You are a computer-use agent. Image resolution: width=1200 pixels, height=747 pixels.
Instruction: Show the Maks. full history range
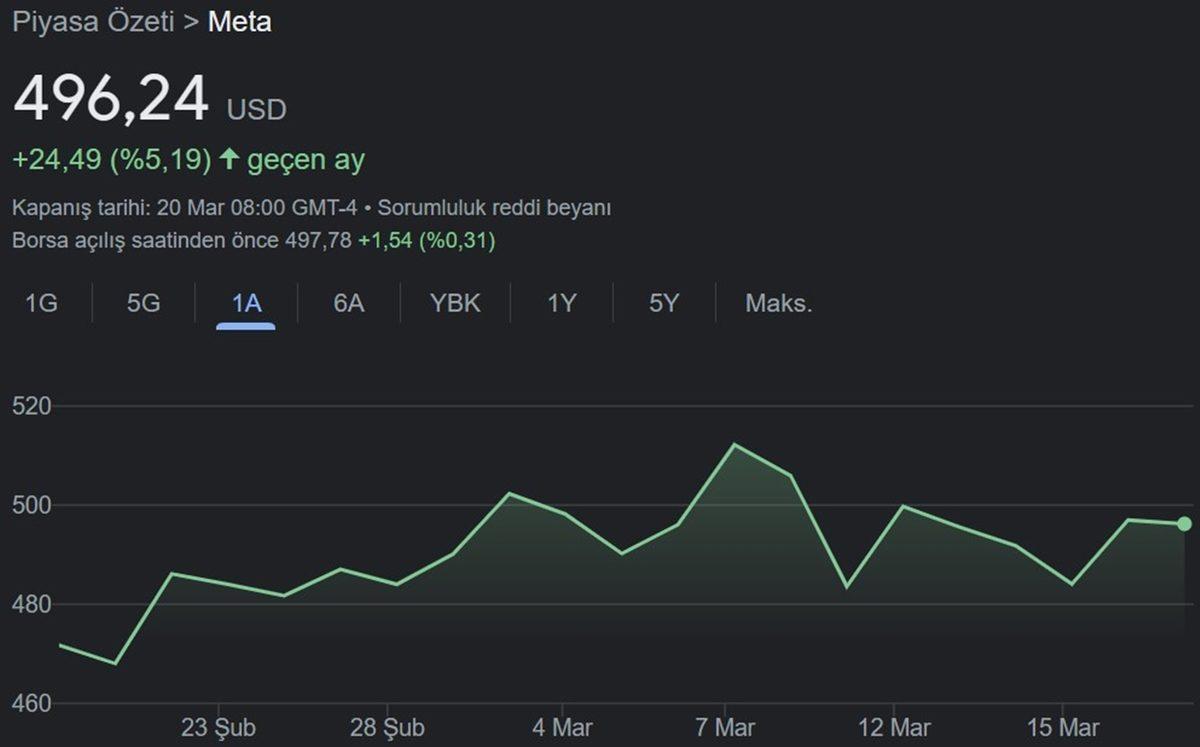[778, 304]
